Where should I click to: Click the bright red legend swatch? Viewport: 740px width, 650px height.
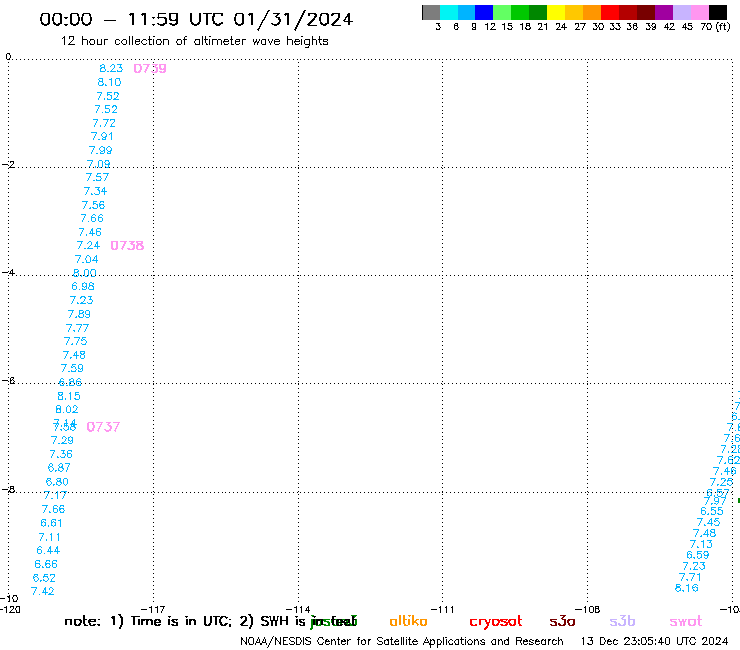tap(610, 12)
